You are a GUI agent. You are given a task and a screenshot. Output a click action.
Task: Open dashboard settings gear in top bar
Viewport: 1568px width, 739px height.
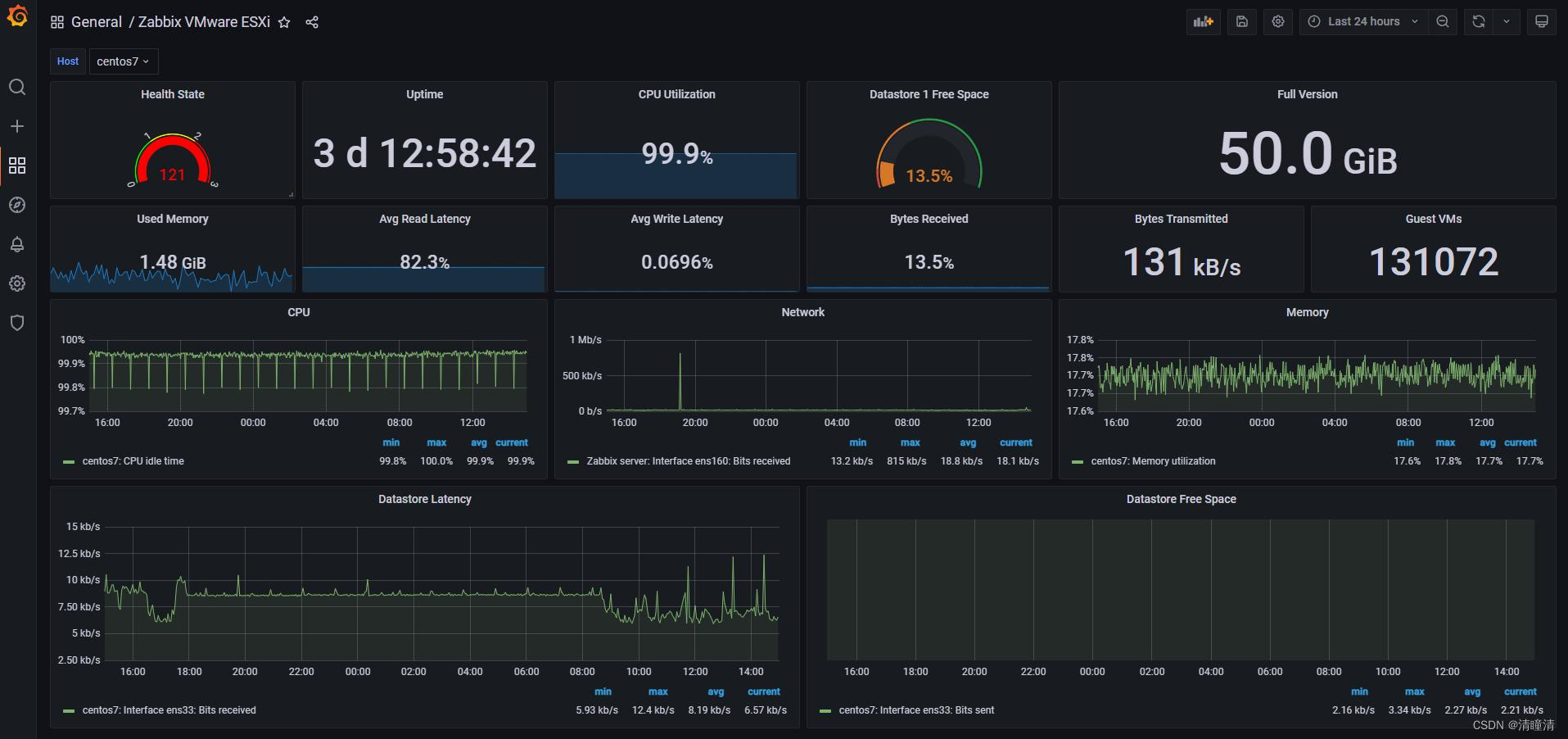tap(1278, 22)
